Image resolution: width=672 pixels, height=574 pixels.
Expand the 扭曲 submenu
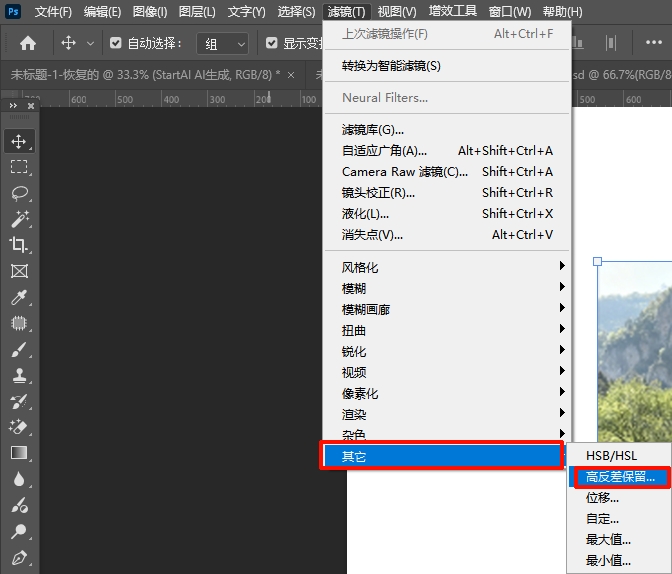click(446, 330)
